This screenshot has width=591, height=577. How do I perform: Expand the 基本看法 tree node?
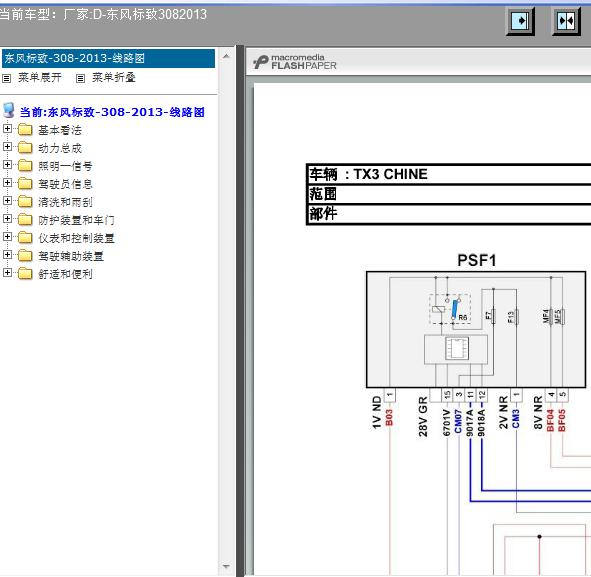click(x=7, y=129)
